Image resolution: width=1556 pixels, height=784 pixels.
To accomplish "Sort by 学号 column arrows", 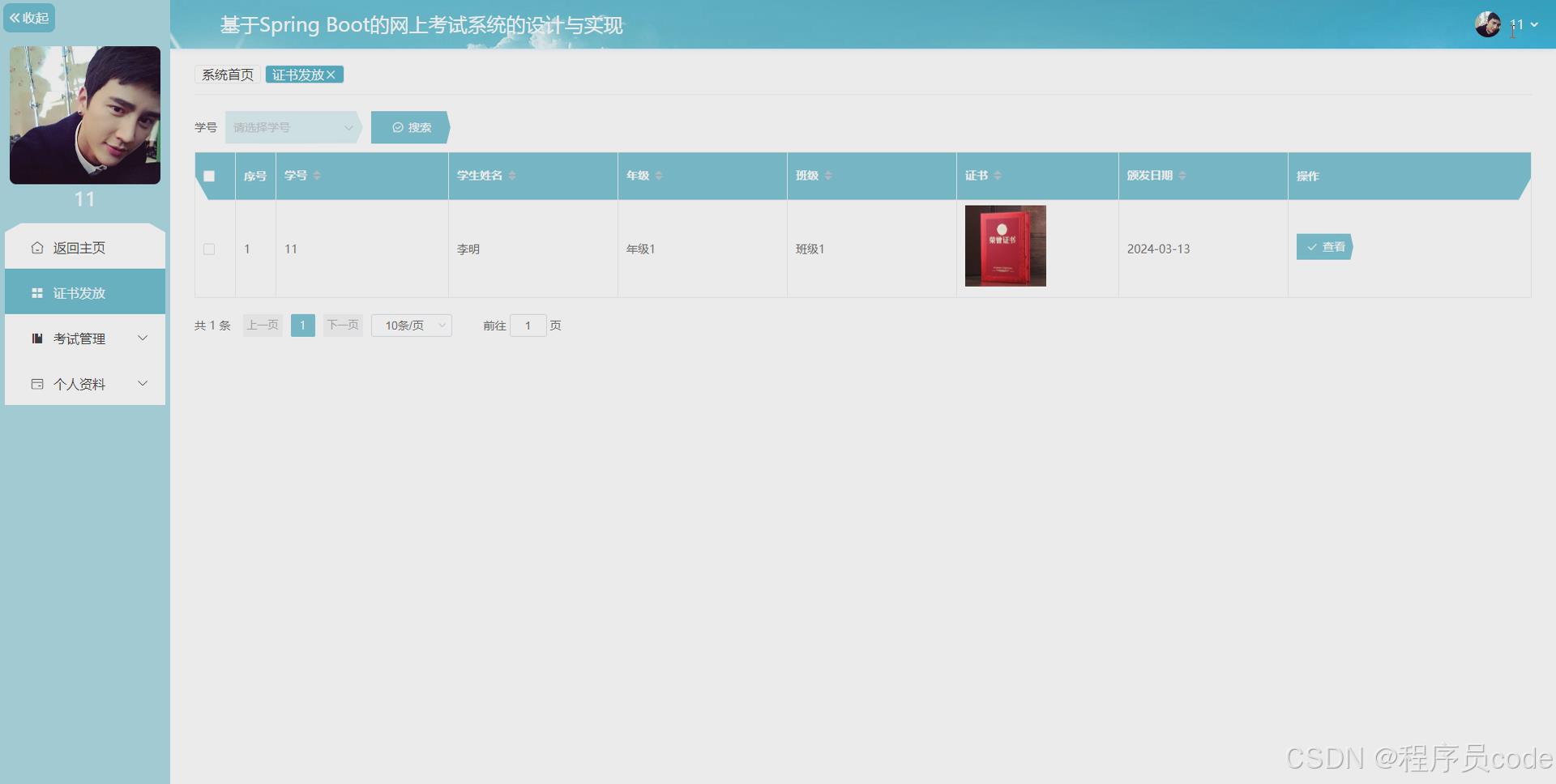I will coord(317,176).
